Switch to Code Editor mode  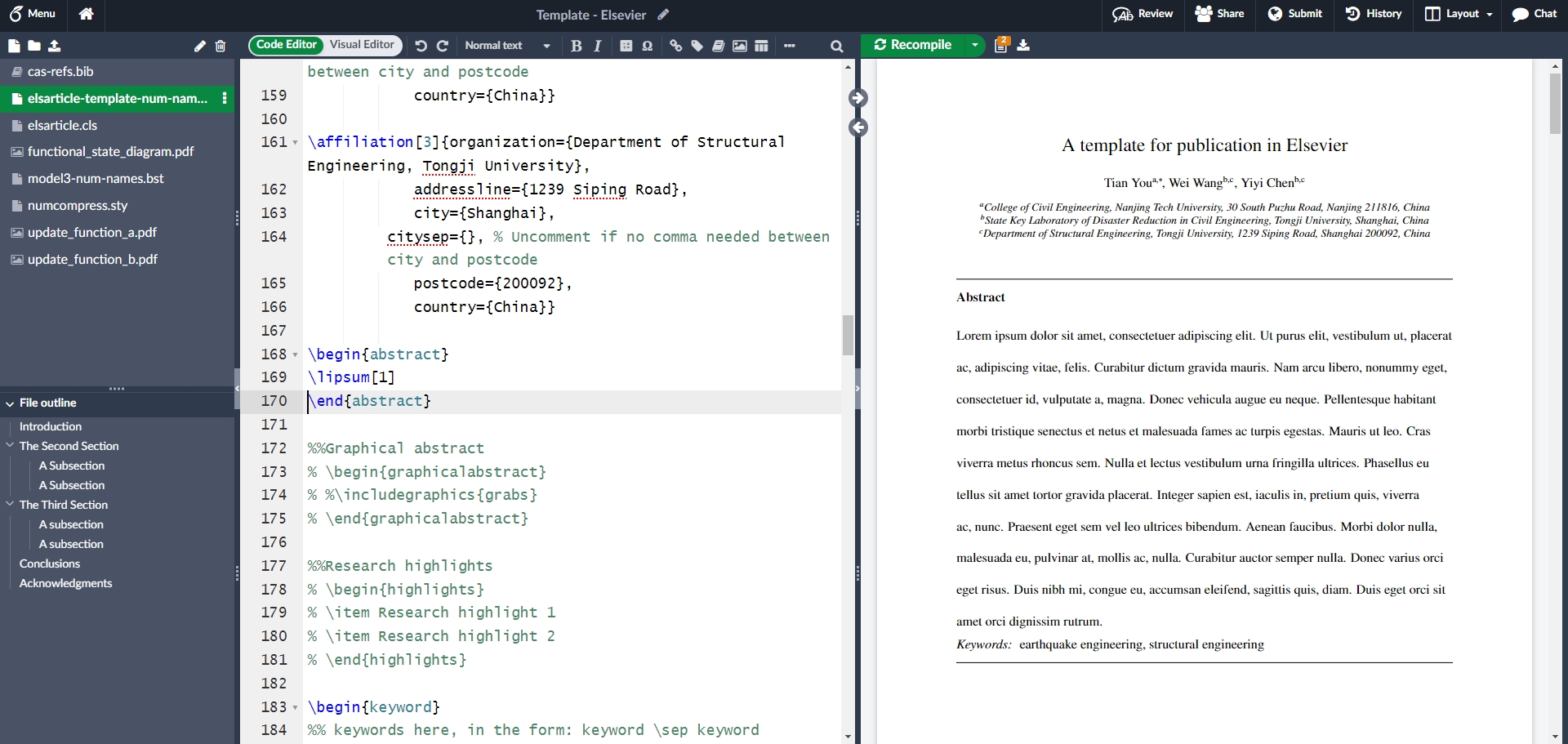tap(286, 45)
